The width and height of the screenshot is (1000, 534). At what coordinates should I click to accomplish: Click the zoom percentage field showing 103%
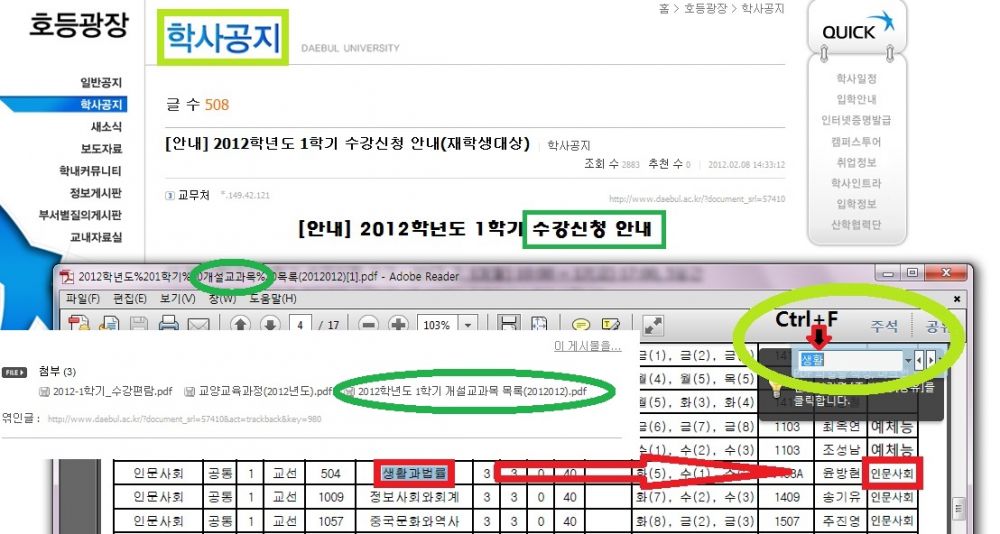coord(438,324)
